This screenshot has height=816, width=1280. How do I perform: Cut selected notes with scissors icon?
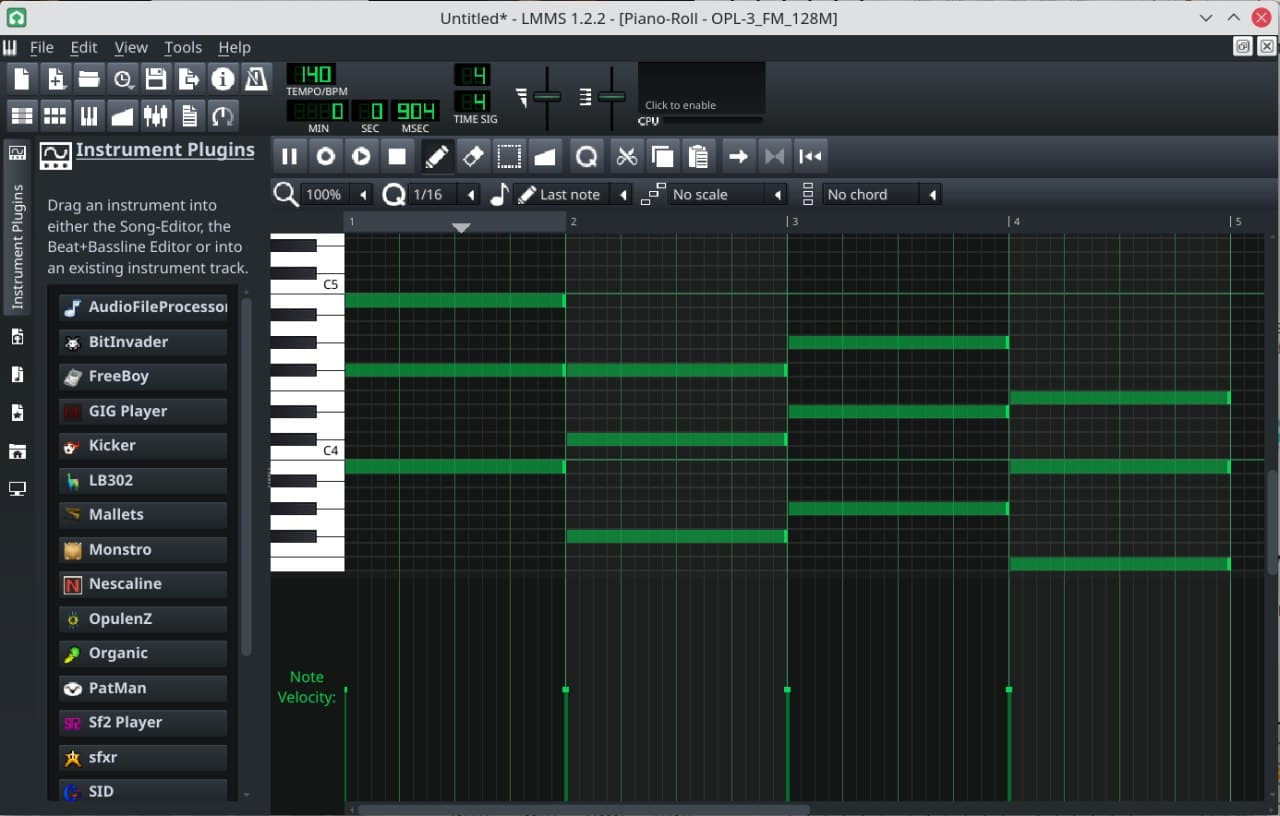pos(626,156)
